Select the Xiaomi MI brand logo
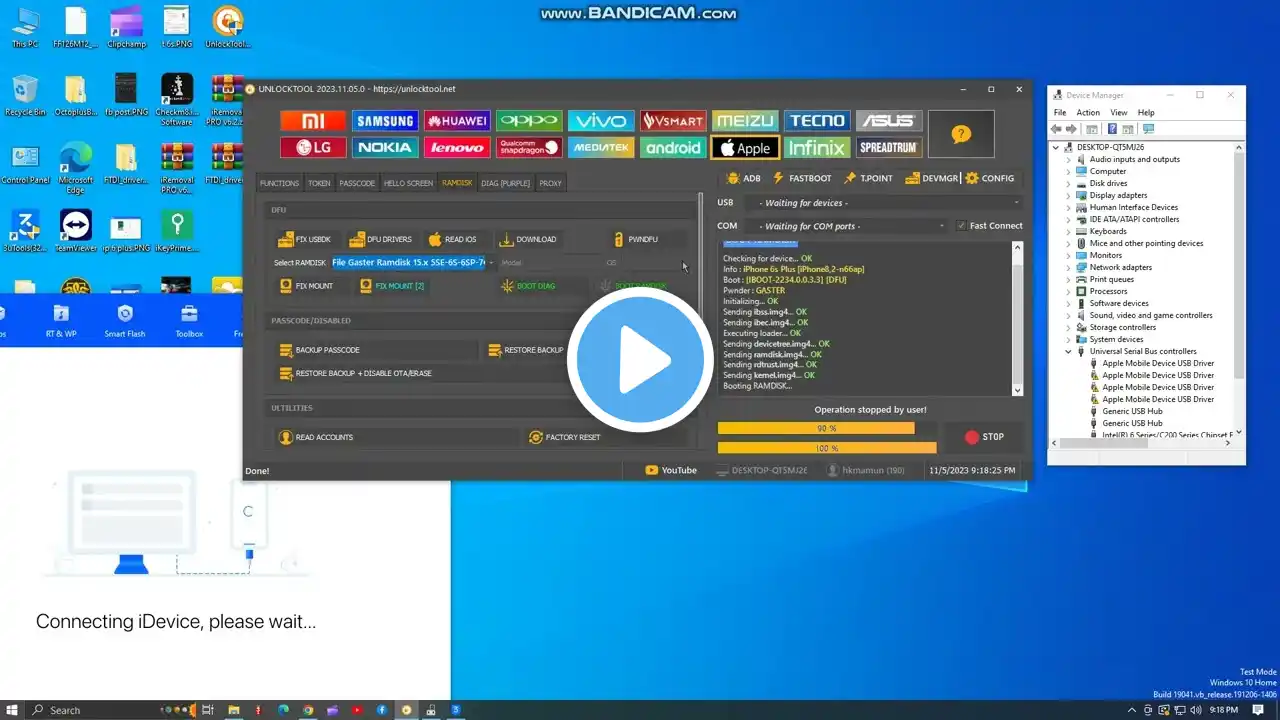This screenshot has height=720, width=1280. [313, 121]
